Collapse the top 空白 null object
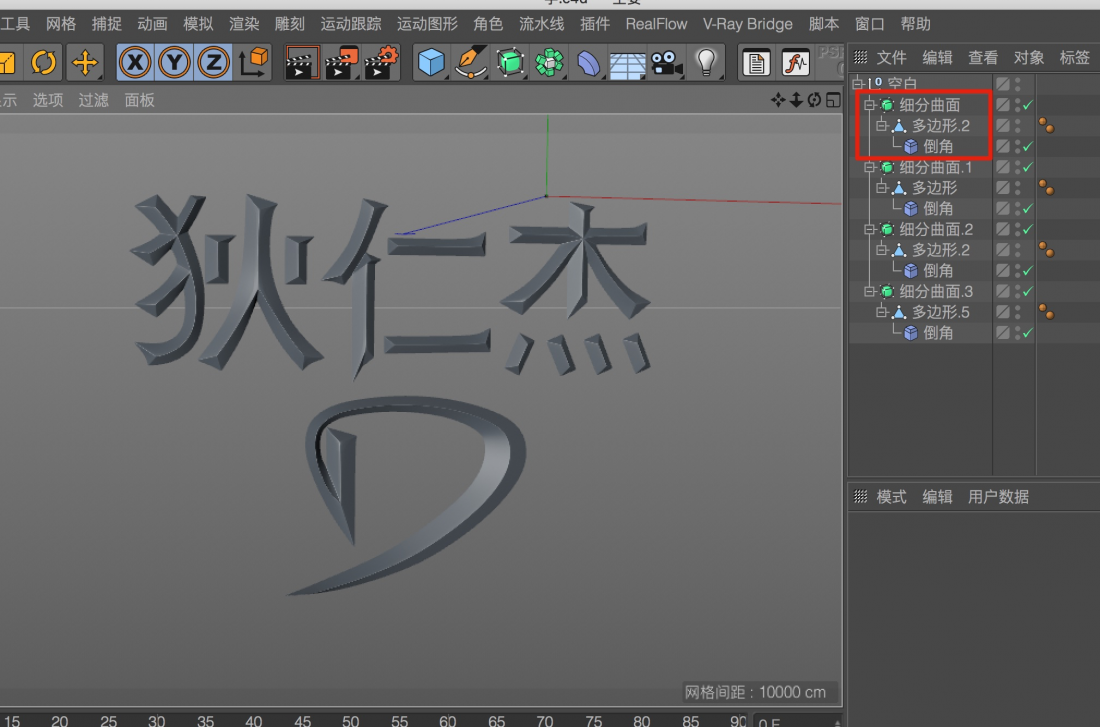Screen dimensions: 1100x727 (x=858, y=84)
